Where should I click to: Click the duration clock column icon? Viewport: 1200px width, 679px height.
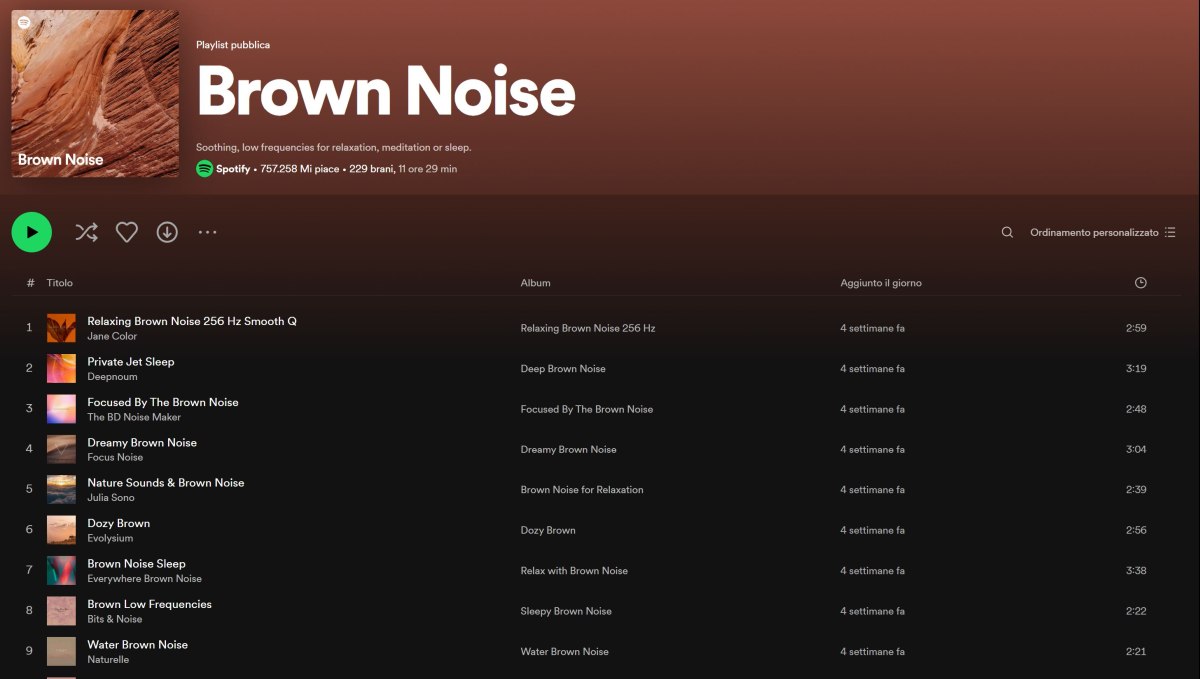pyautogui.click(x=1140, y=283)
